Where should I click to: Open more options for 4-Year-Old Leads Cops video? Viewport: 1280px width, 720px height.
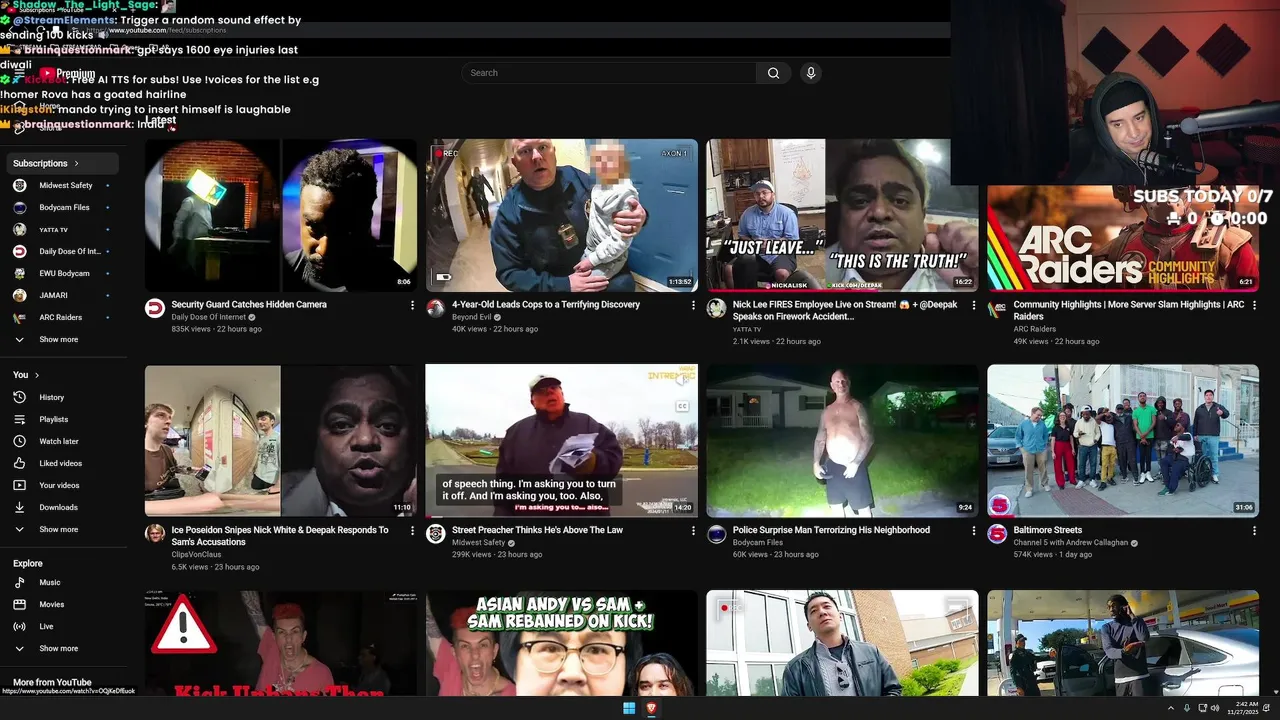[x=693, y=305]
